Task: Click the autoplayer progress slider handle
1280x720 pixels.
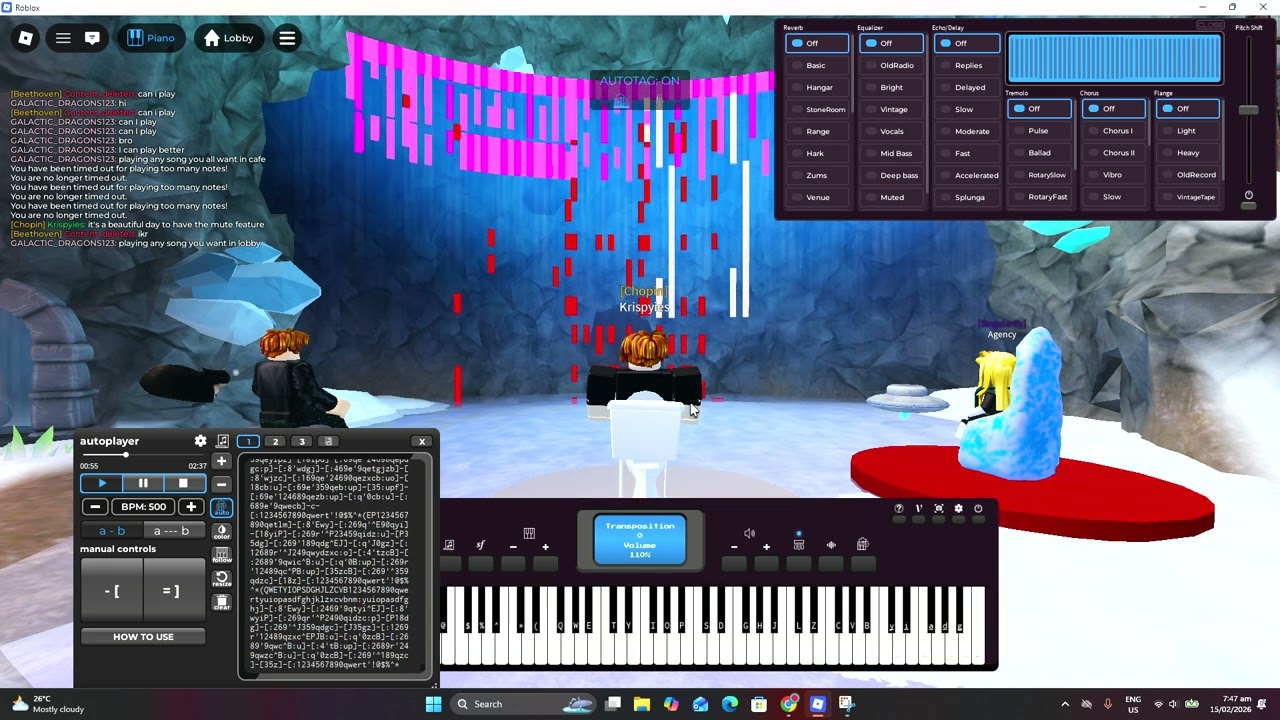Action: [126, 455]
